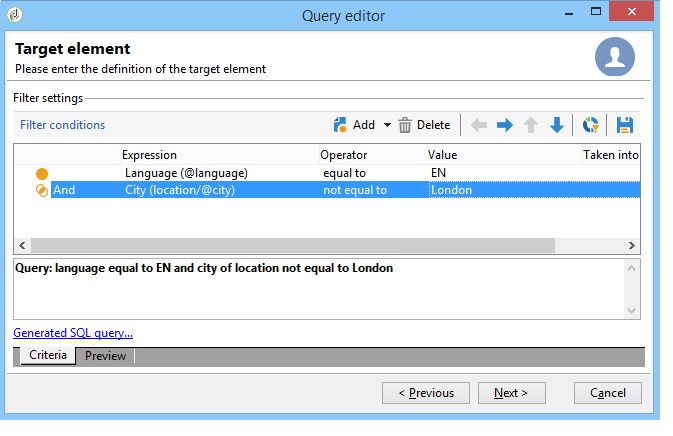Image resolution: width=673 pixels, height=436 pixels.
Task: Select the Criteria tab
Action: (48, 355)
